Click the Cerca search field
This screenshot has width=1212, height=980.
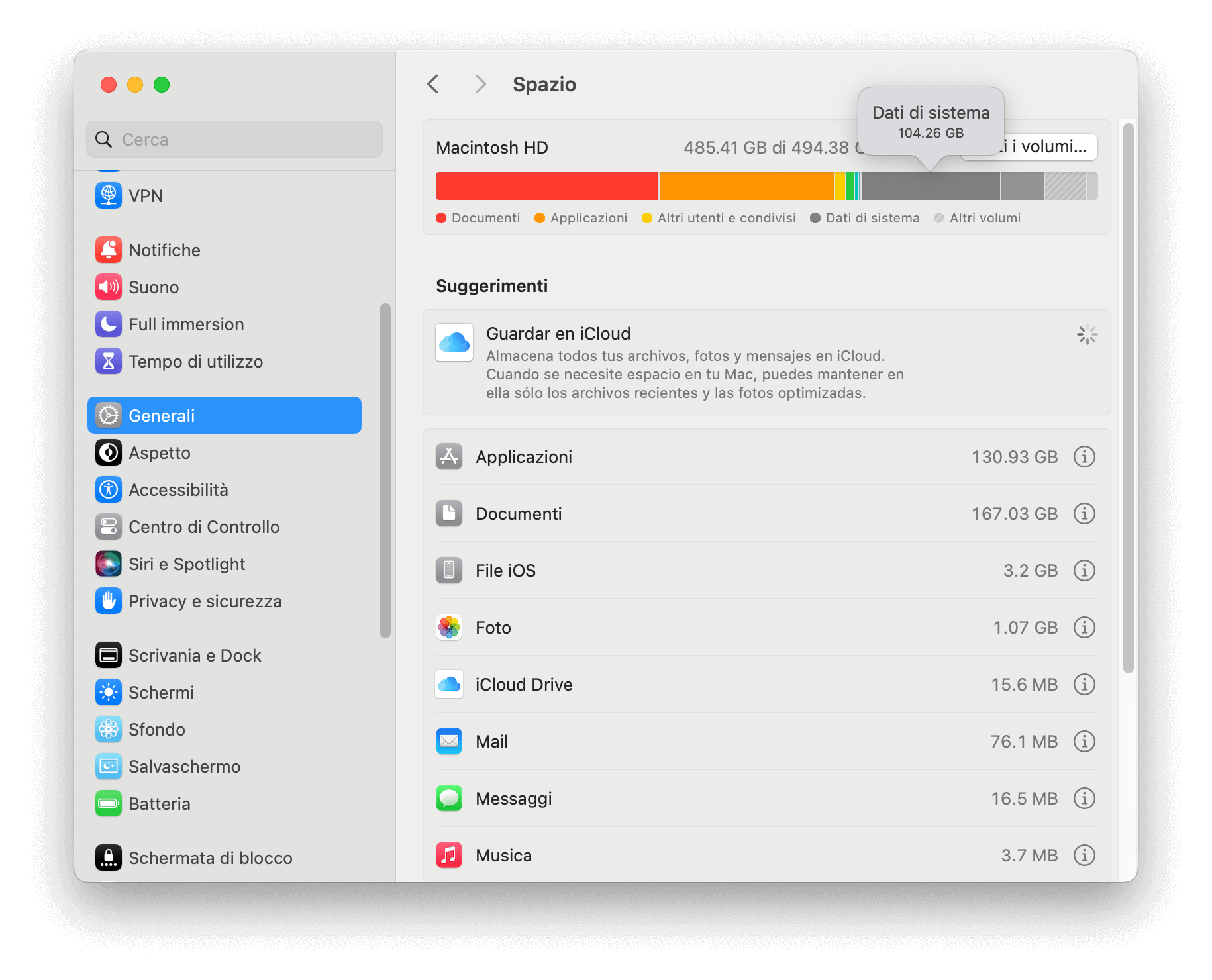(x=234, y=139)
